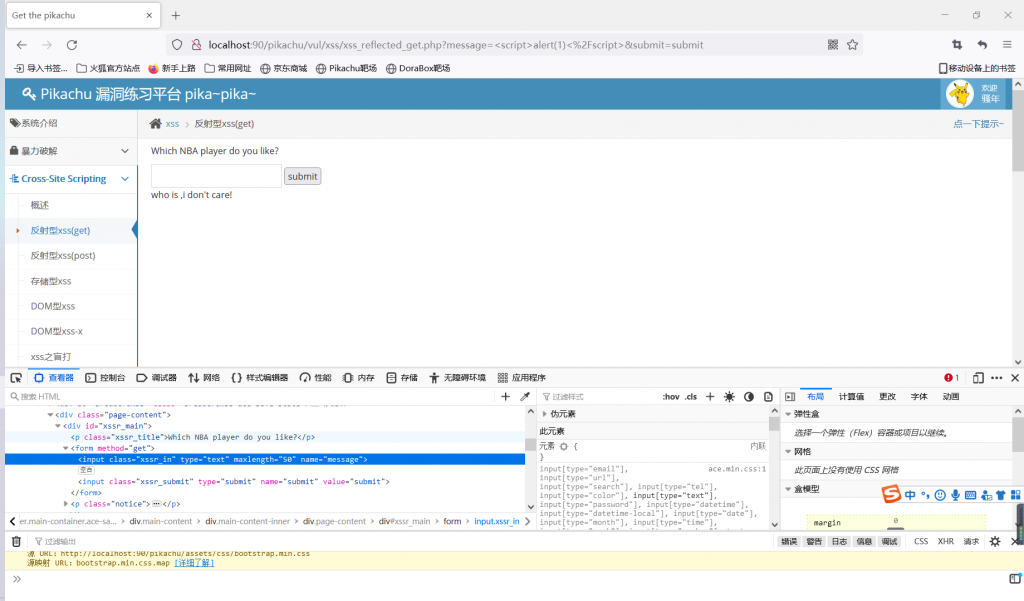This screenshot has height=601, width=1024.
Task: Click the eyedropper icon in the inspector
Action: coord(525,397)
